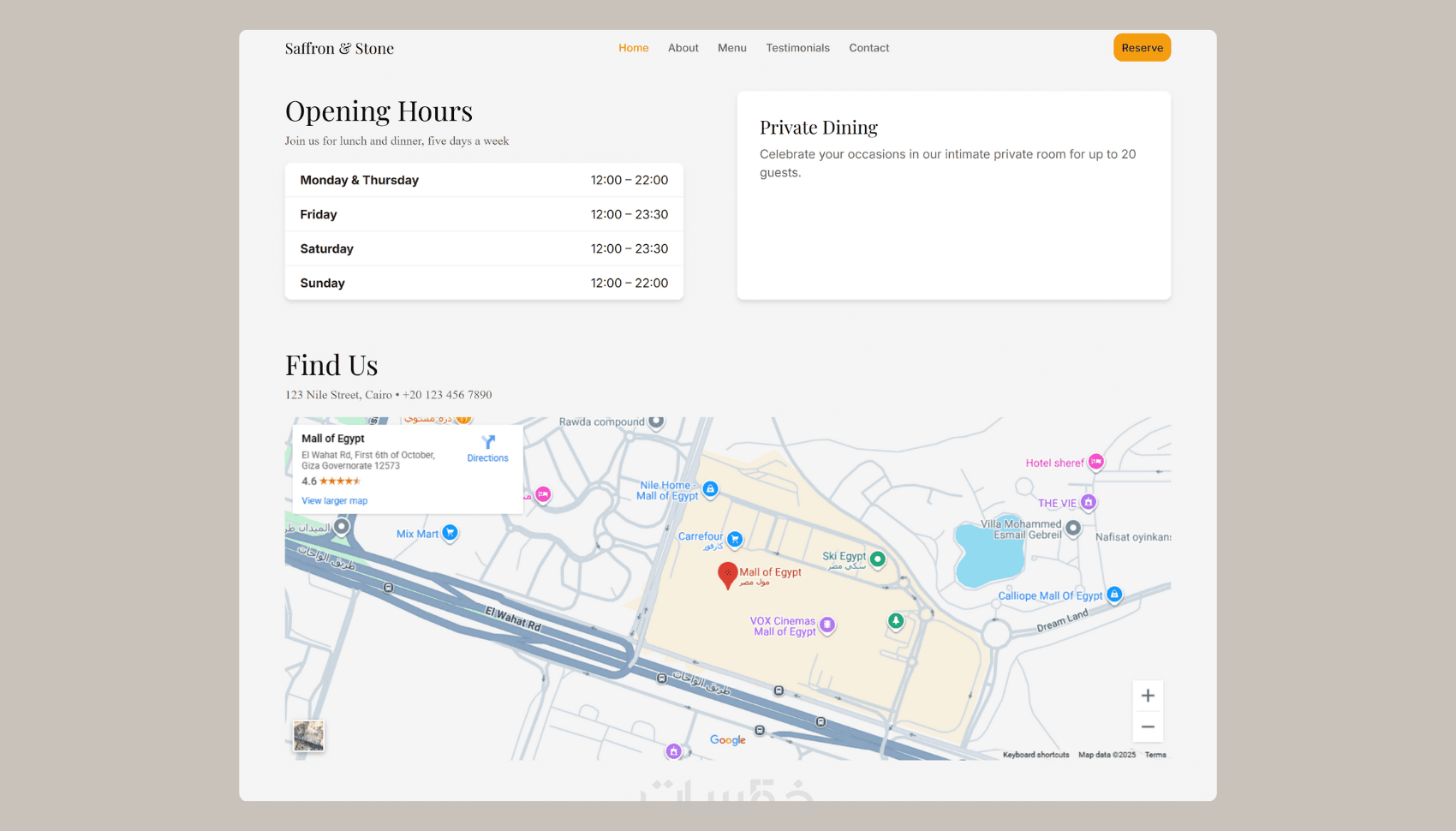Click the Friday row label
The height and width of the screenshot is (831, 1456).
pos(319,214)
